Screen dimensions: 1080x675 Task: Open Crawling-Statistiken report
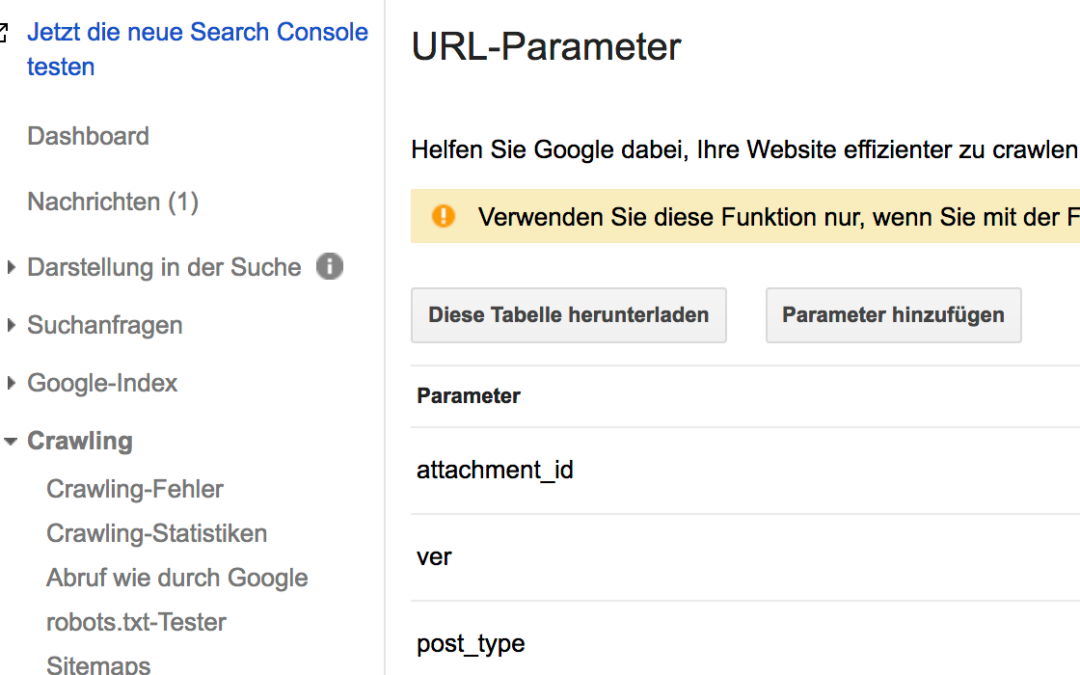156,533
